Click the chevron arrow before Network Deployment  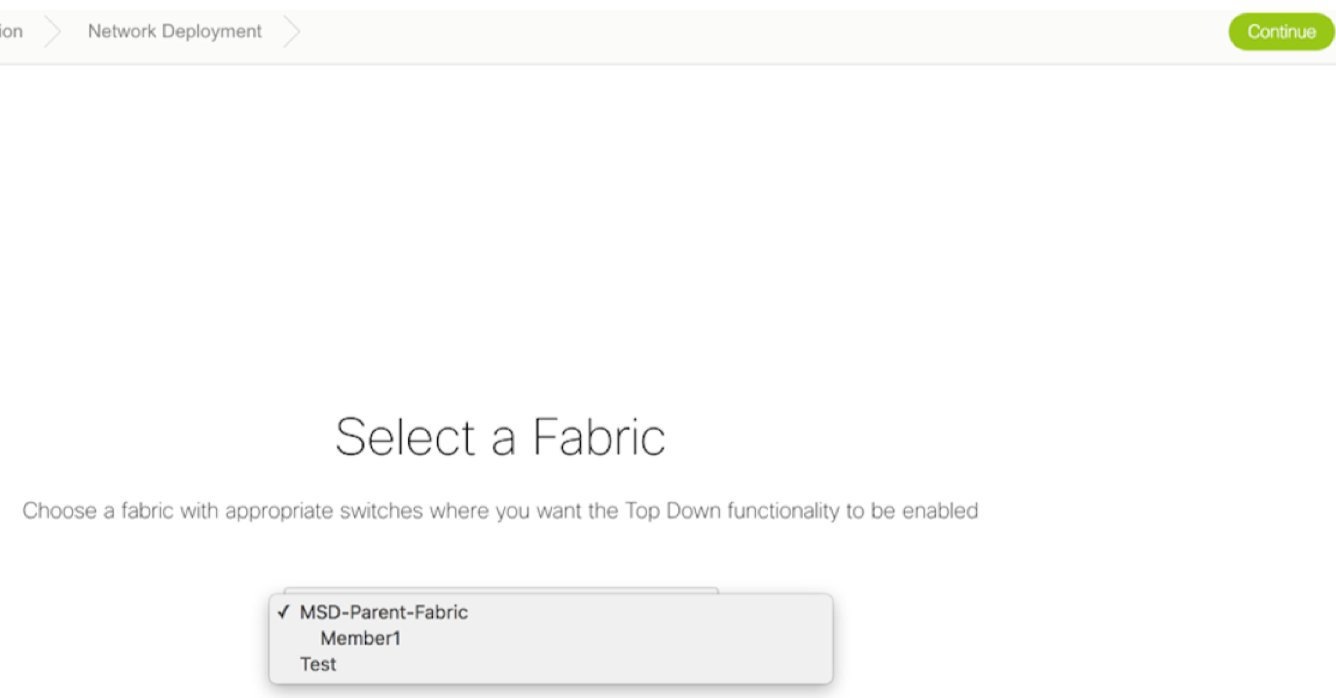[x=54, y=31]
